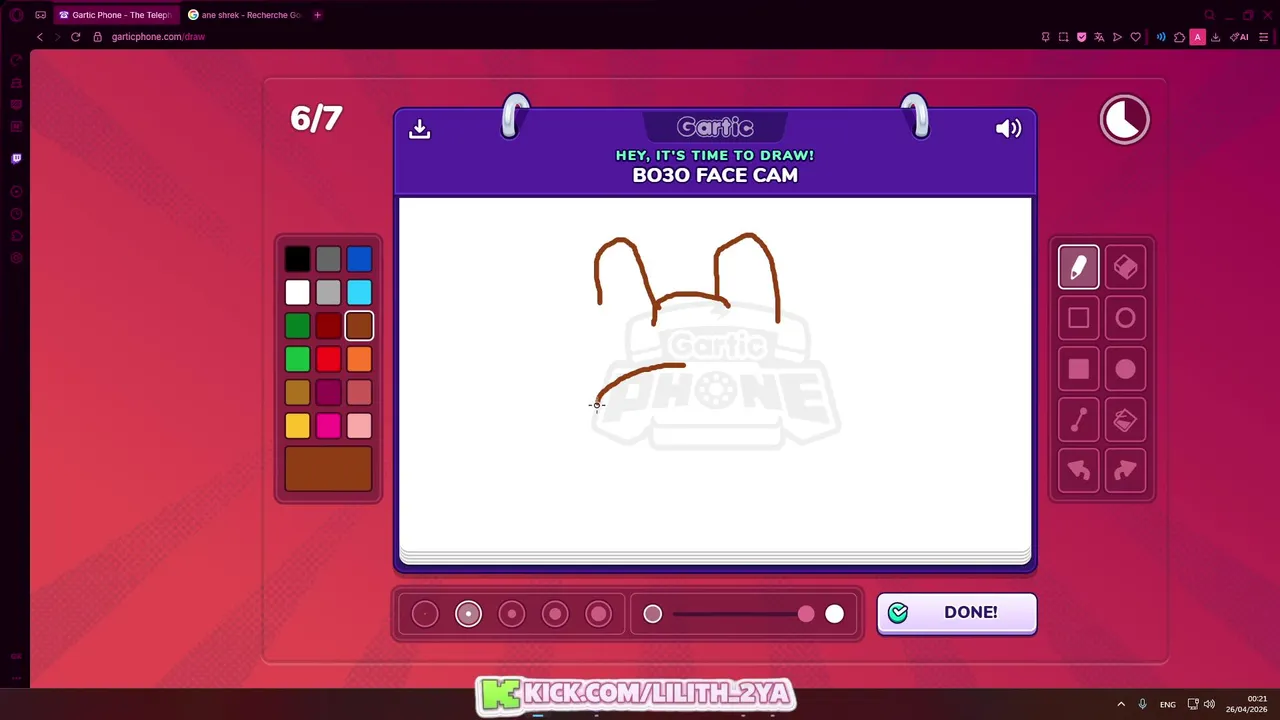Viewport: 1280px width, 720px height.
Task: Select the third brush size
Action: [x=511, y=614]
